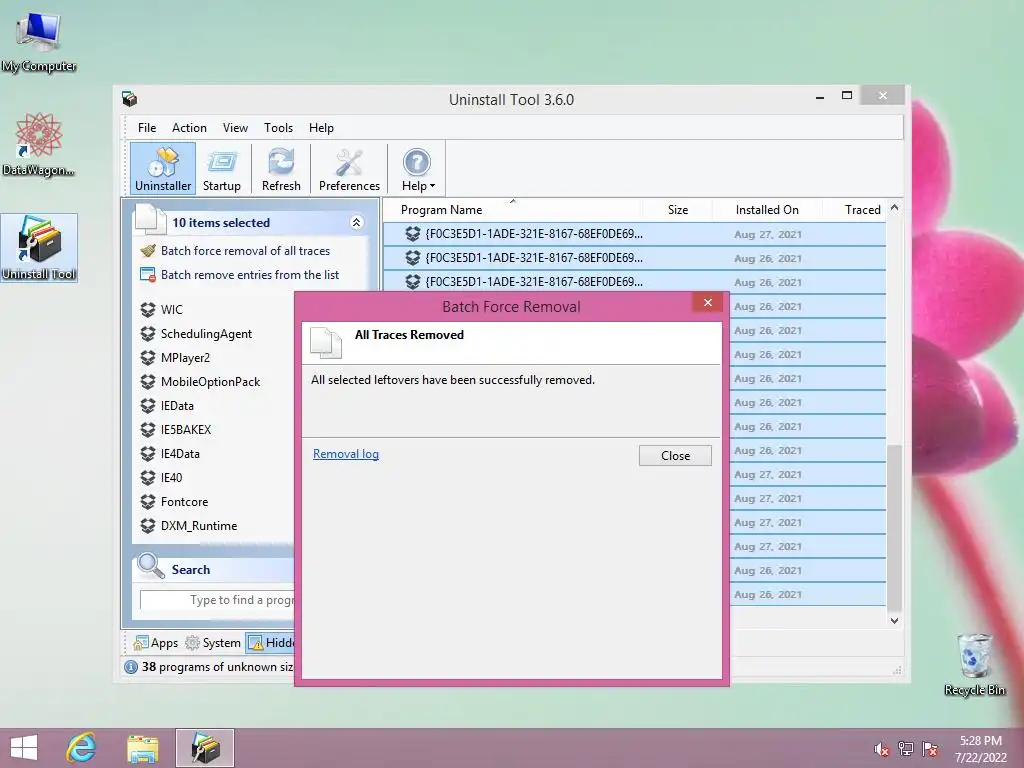The width and height of the screenshot is (1024, 768).
Task: Click the list scrollbar up arrow
Action: (x=895, y=208)
